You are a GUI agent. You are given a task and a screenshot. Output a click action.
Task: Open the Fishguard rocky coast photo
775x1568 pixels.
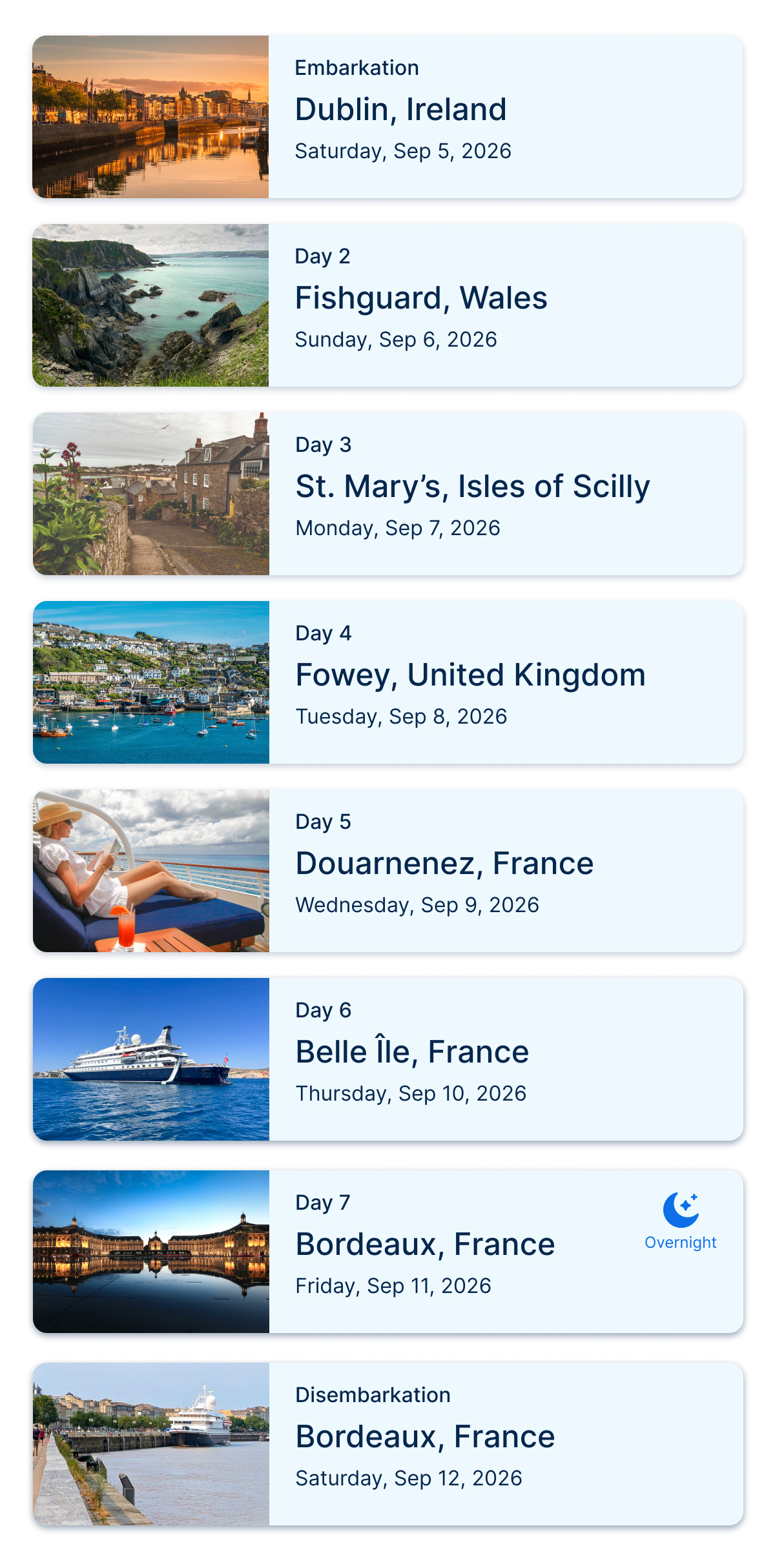point(150,305)
